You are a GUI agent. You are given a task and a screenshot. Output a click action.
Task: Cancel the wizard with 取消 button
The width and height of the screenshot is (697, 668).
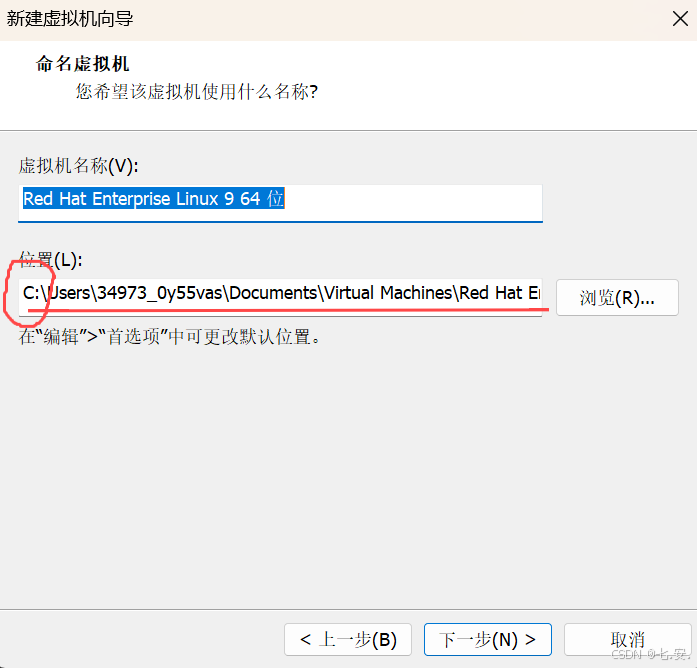coord(627,639)
